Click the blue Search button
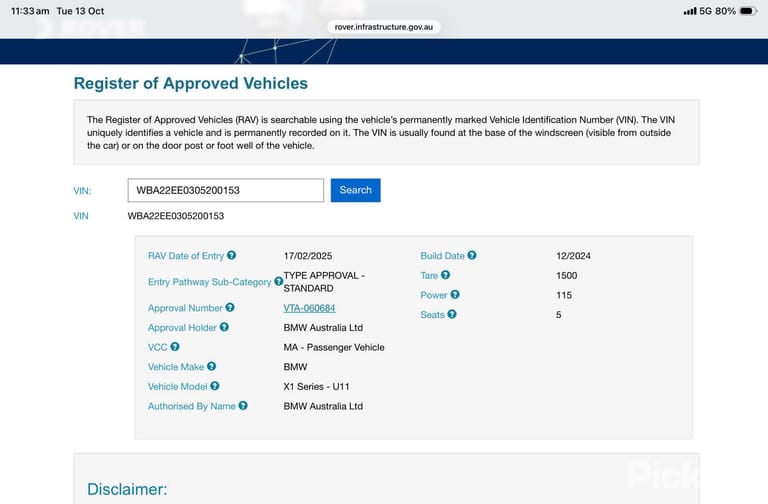The height and width of the screenshot is (504, 768). click(x=356, y=190)
